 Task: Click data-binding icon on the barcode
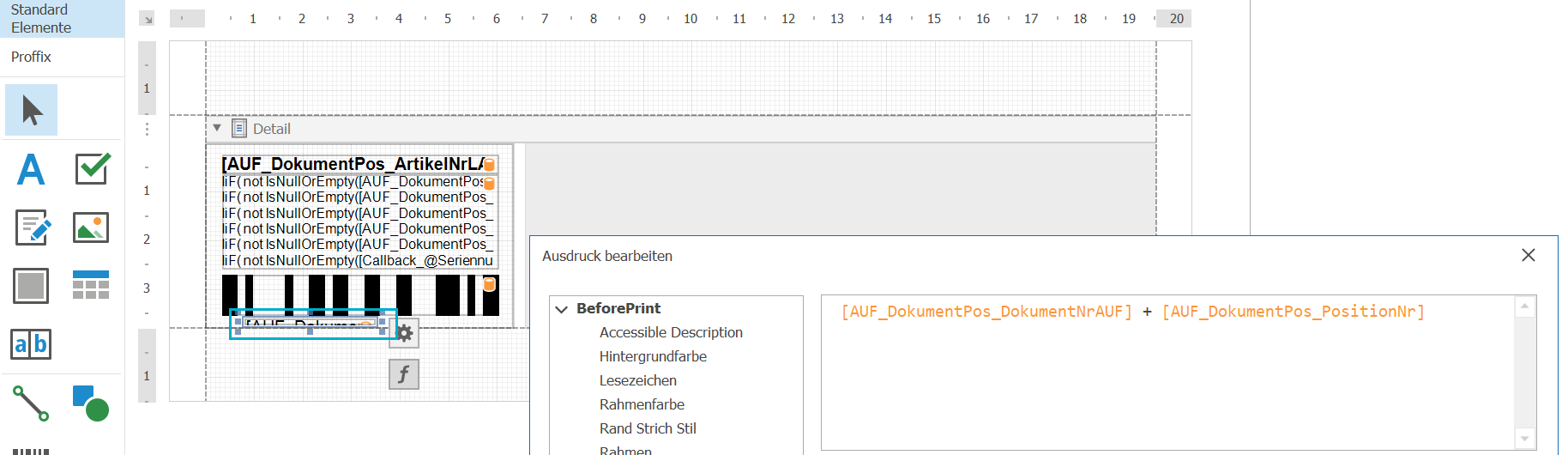pos(489,284)
